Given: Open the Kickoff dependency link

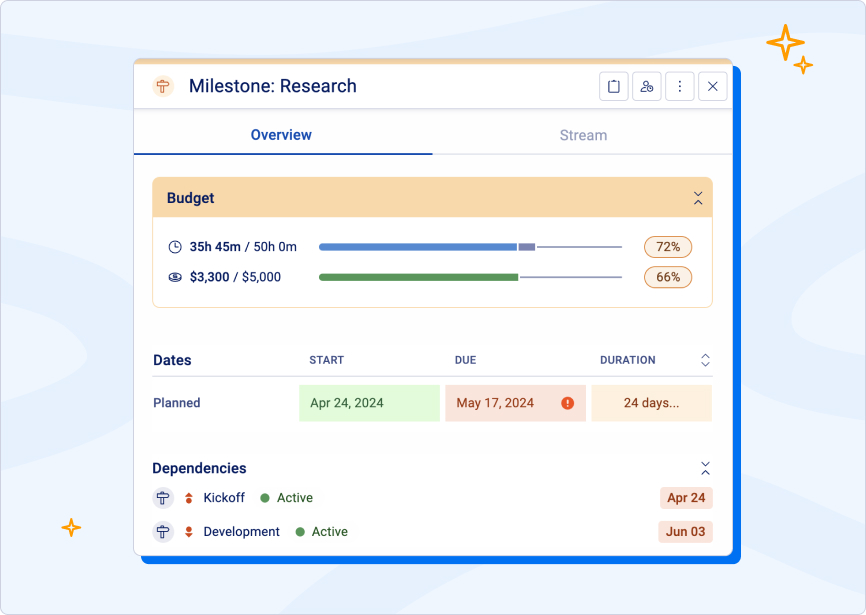Looking at the screenshot, I should pos(224,497).
